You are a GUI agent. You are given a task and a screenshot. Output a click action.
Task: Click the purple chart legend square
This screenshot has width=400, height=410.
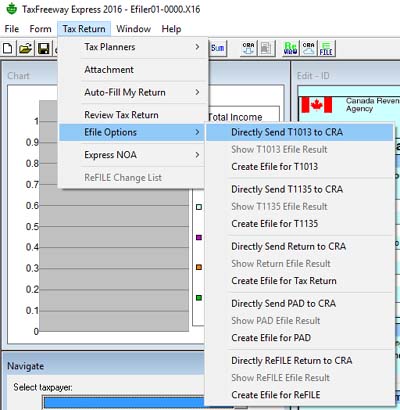[199, 237]
